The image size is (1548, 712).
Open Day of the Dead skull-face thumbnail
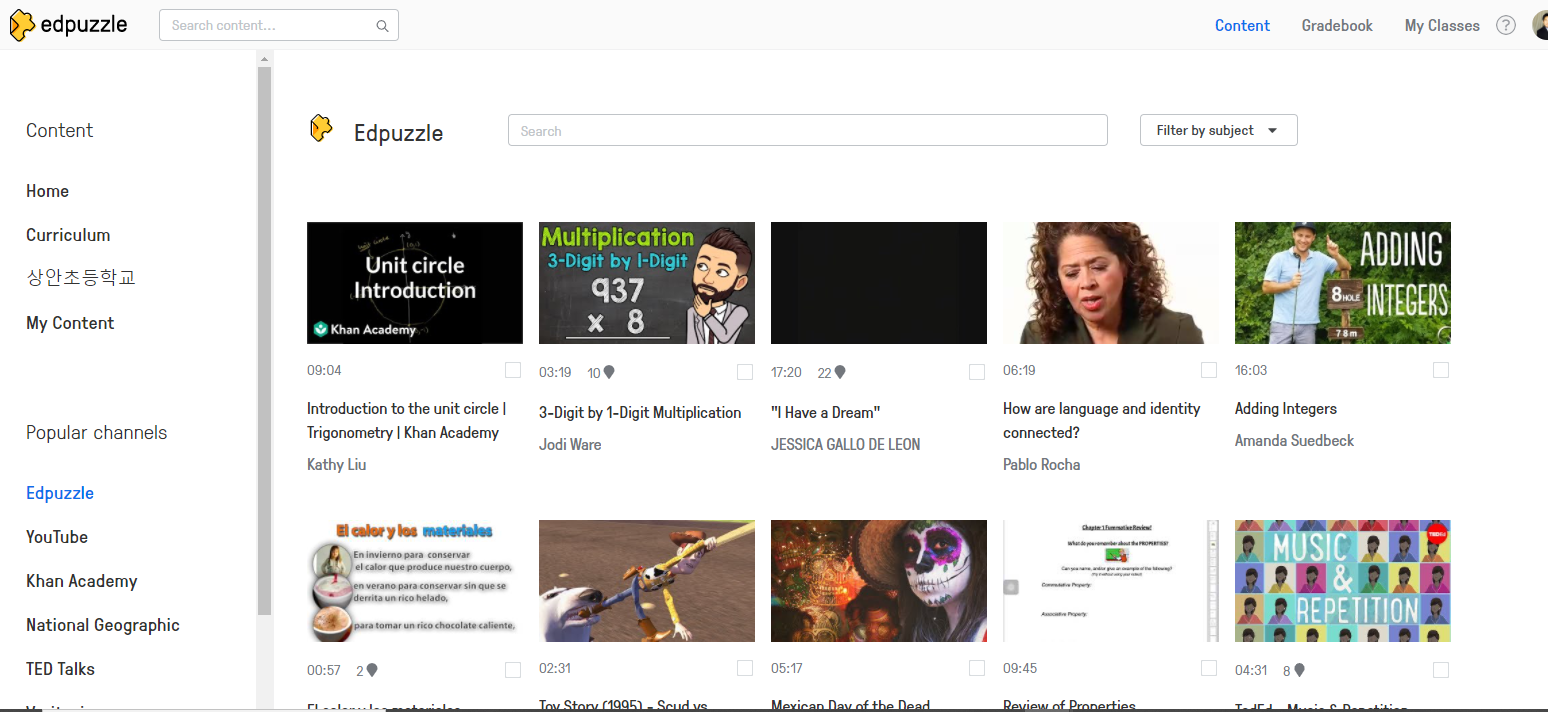pos(879,581)
